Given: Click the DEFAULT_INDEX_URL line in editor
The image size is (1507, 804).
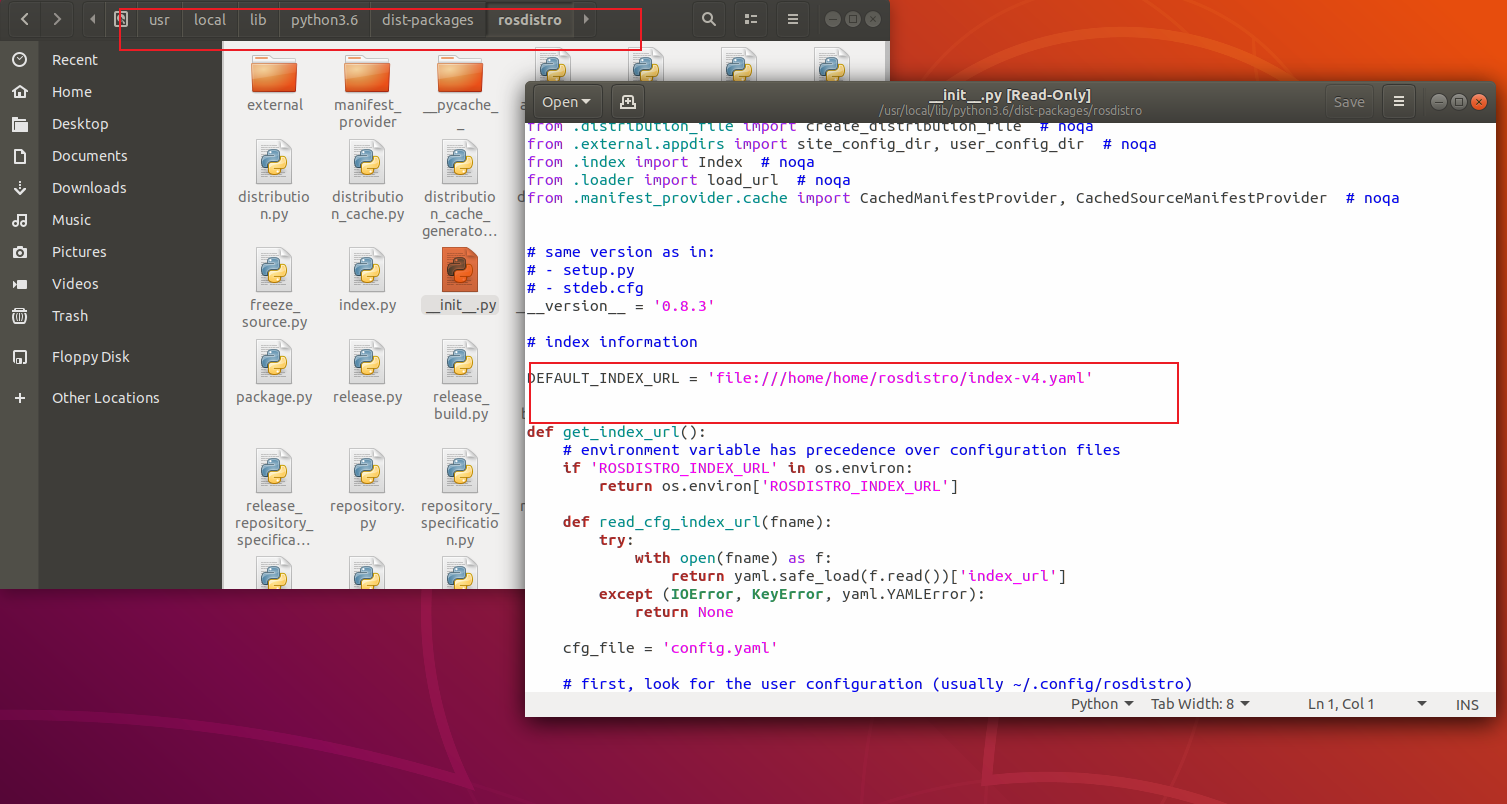Looking at the screenshot, I should [810, 378].
